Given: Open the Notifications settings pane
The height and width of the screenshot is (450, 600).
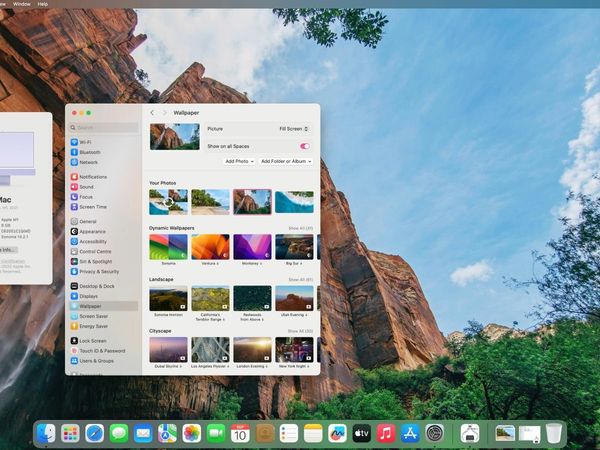Looking at the screenshot, I should point(89,177).
